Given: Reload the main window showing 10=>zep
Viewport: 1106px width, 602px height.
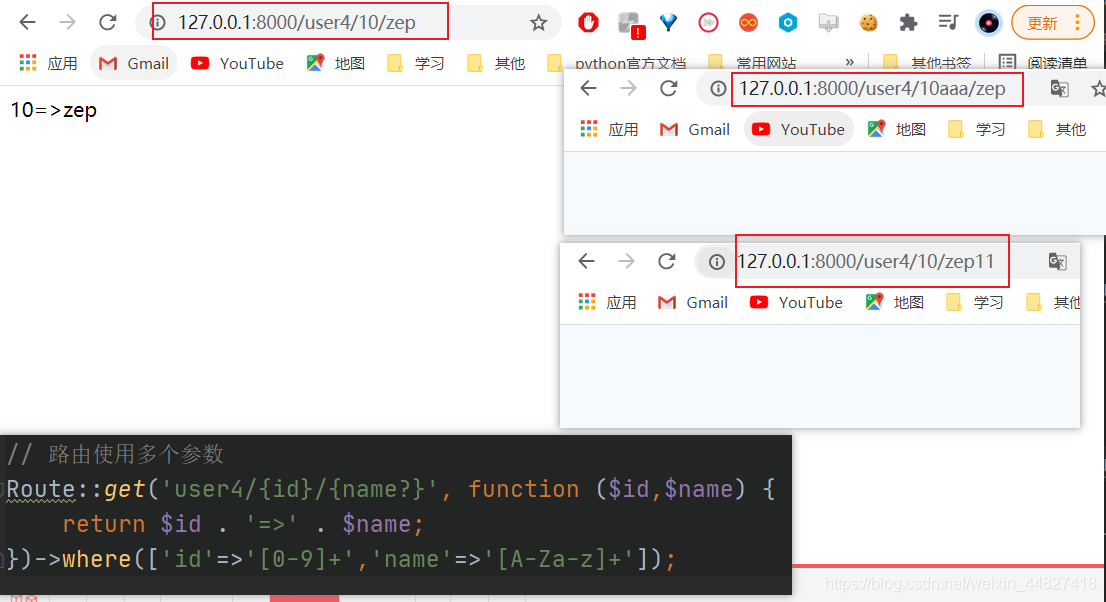Looking at the screenshot, I should click(107, 23).
